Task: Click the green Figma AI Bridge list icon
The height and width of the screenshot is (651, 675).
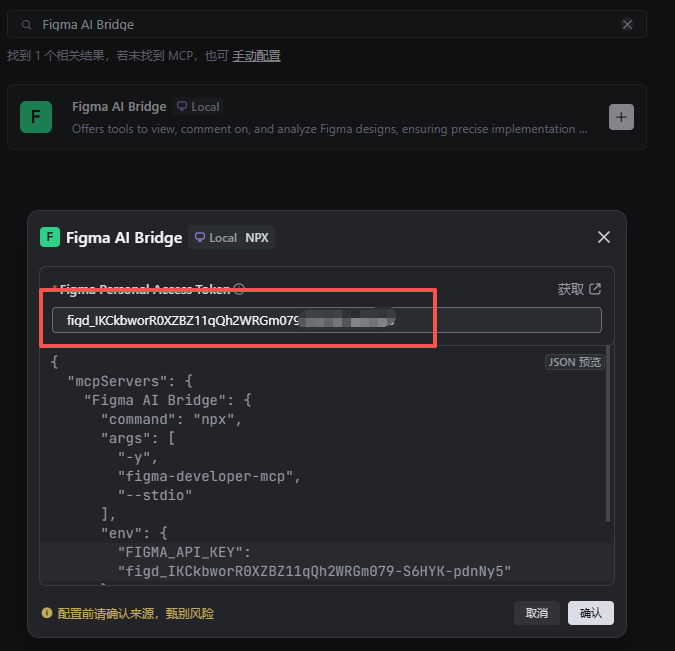Action: pos(36,117)
